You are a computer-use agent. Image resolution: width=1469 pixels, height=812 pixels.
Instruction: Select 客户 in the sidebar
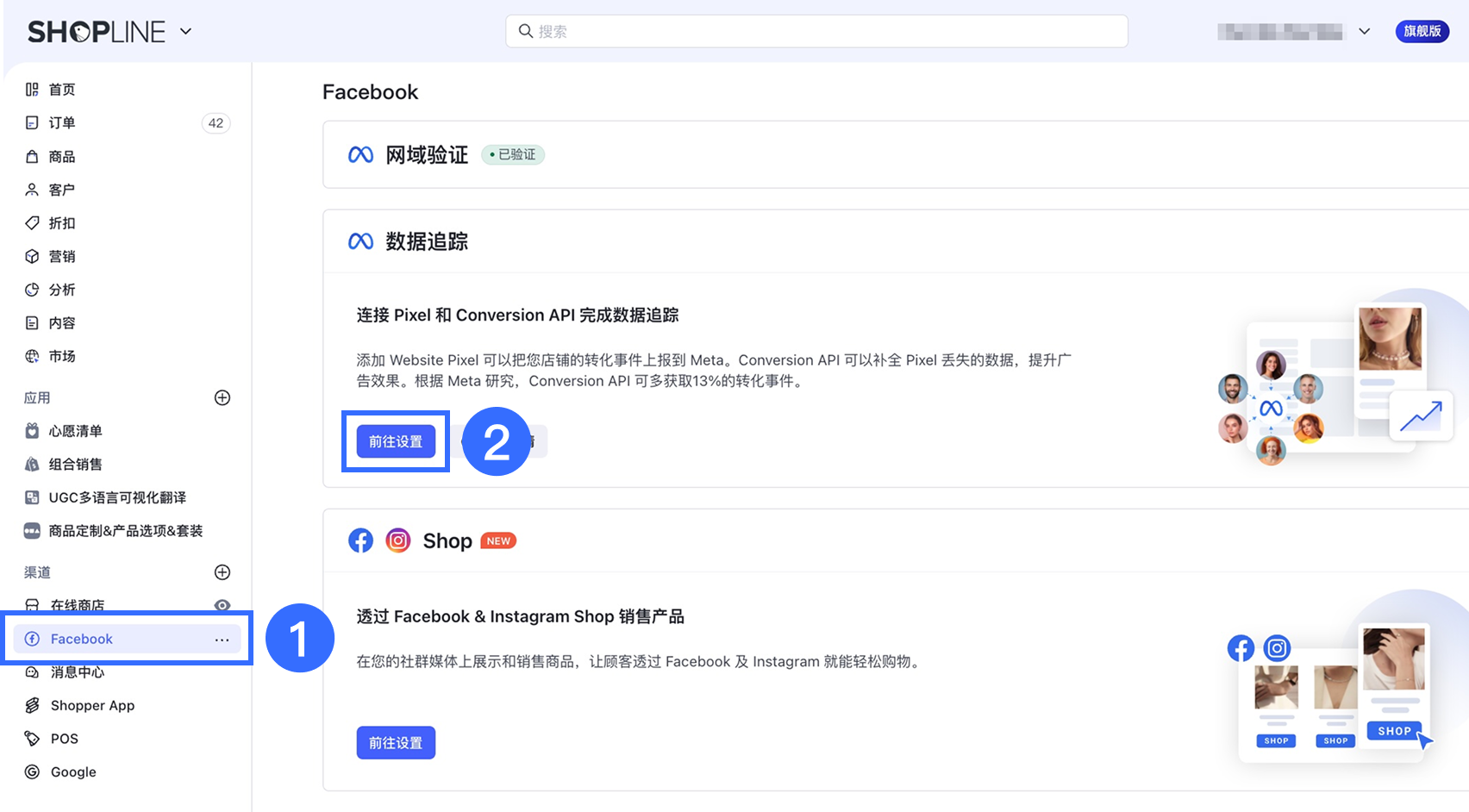[x=62, y=190]
